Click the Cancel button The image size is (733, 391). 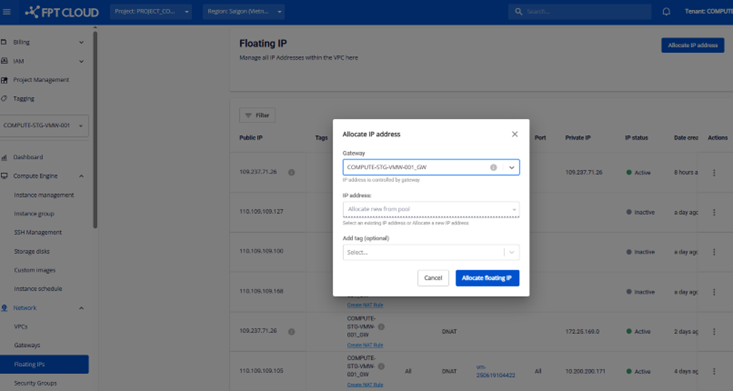433,278
